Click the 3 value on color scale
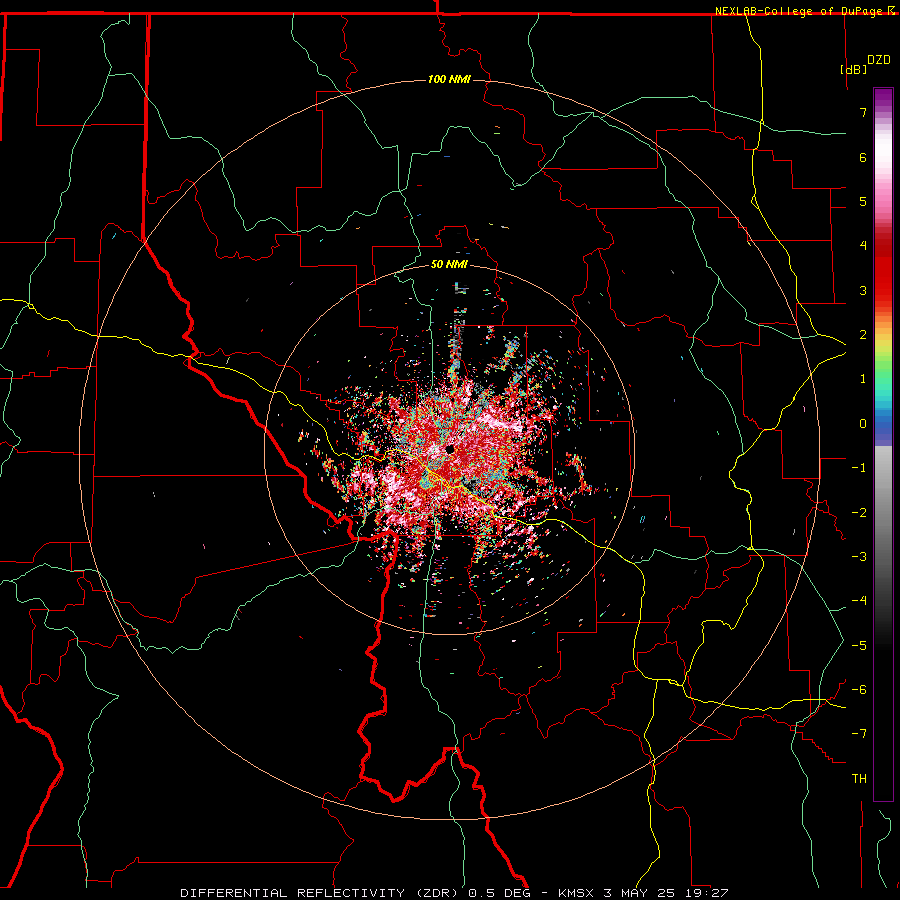 pos(863,290)
